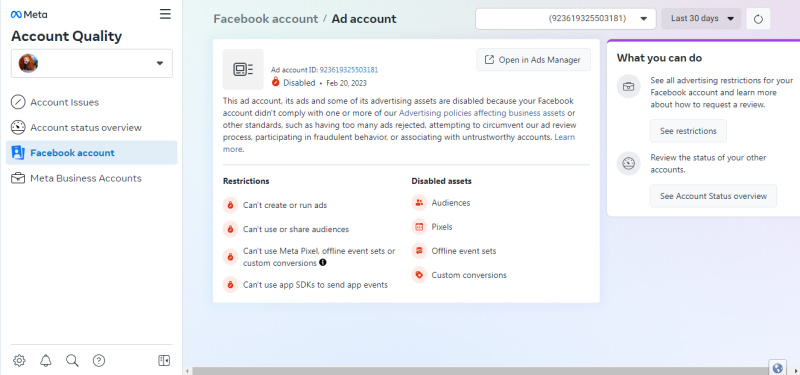Open Advertising policies affecting business assets link

(x=482, y=113)
